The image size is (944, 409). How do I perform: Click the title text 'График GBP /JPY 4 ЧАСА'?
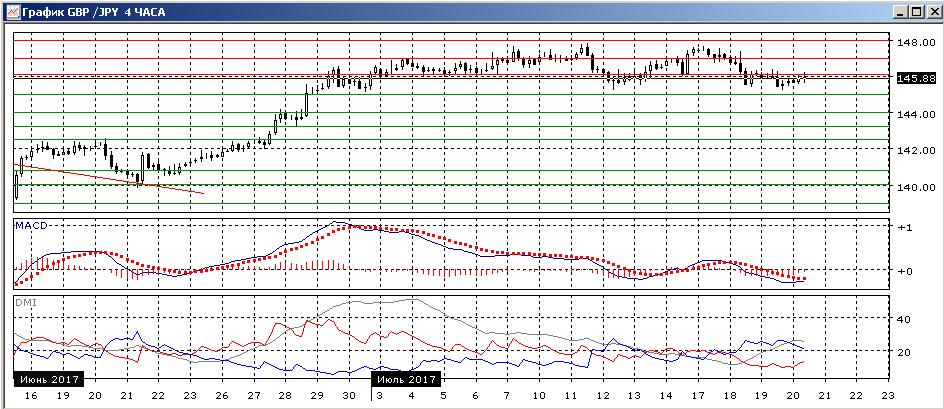pyautogui.click(x=93, y=12)
